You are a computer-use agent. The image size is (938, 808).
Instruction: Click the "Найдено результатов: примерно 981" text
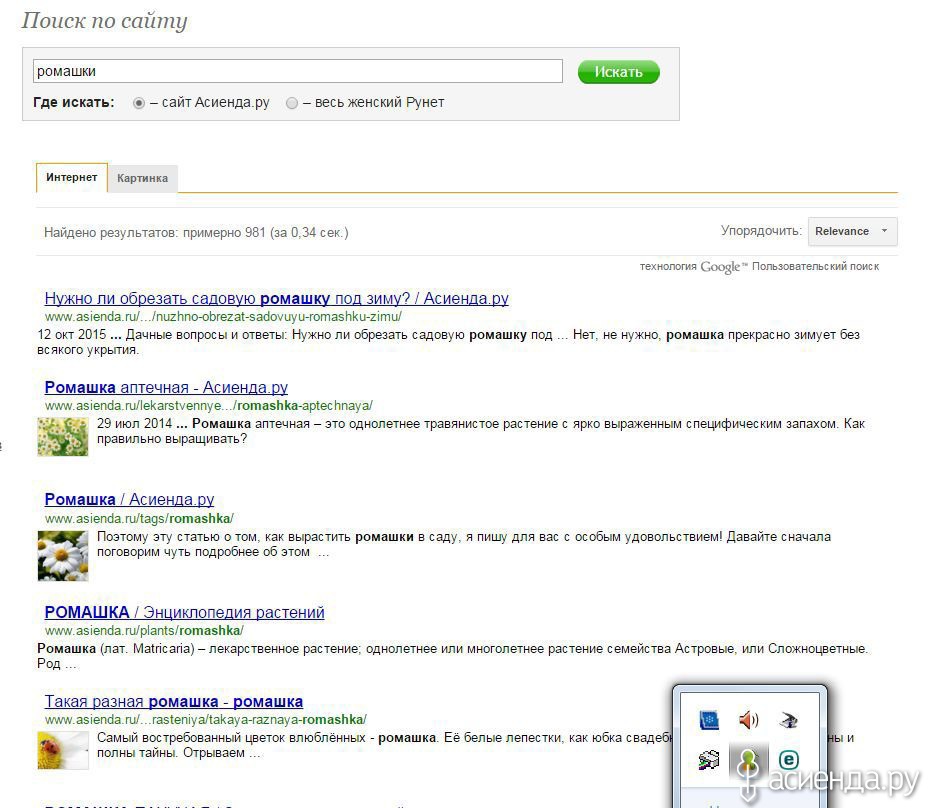point(196,233)
